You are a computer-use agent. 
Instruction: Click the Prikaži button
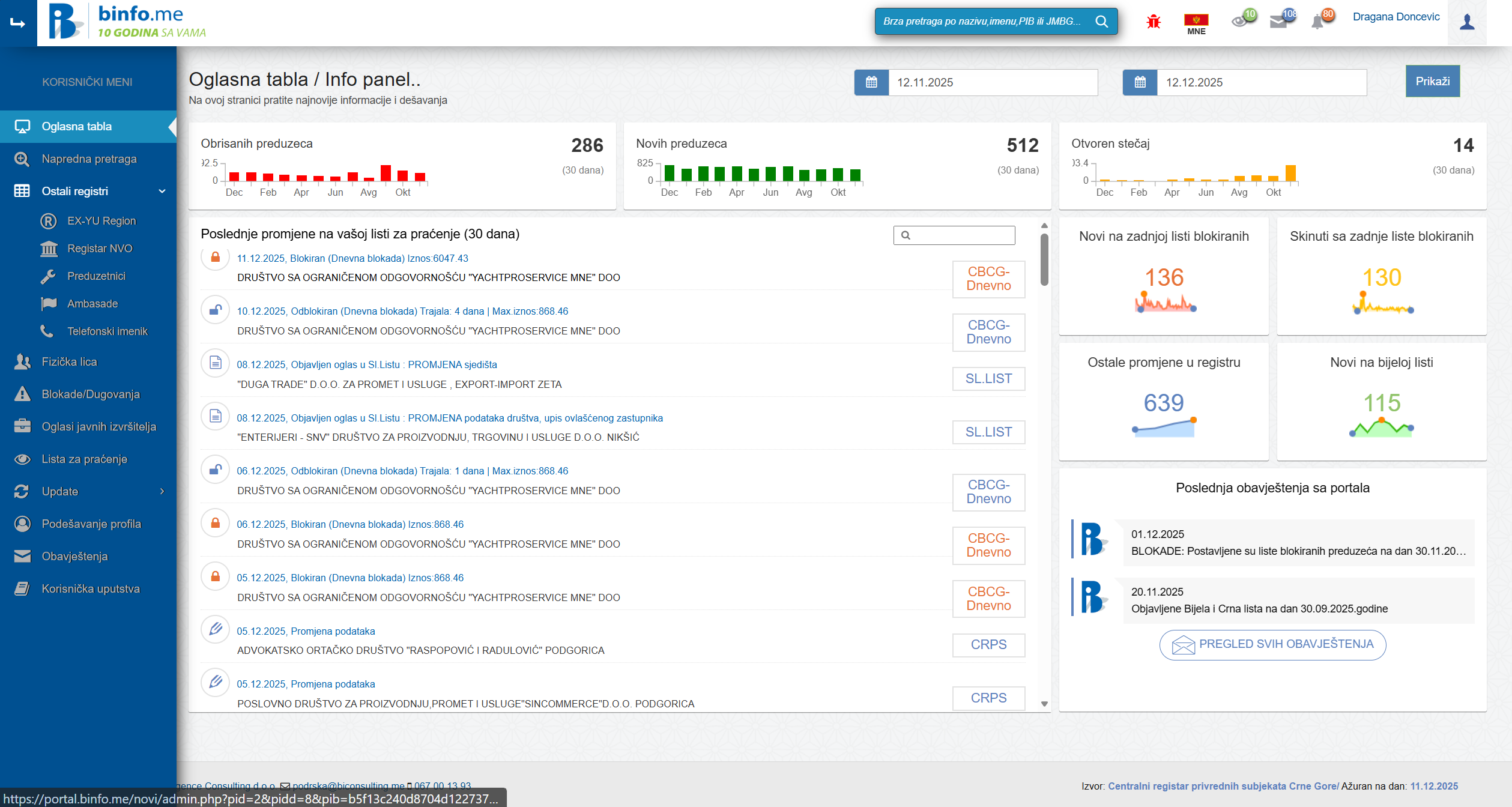click(x=1433, y=80)
